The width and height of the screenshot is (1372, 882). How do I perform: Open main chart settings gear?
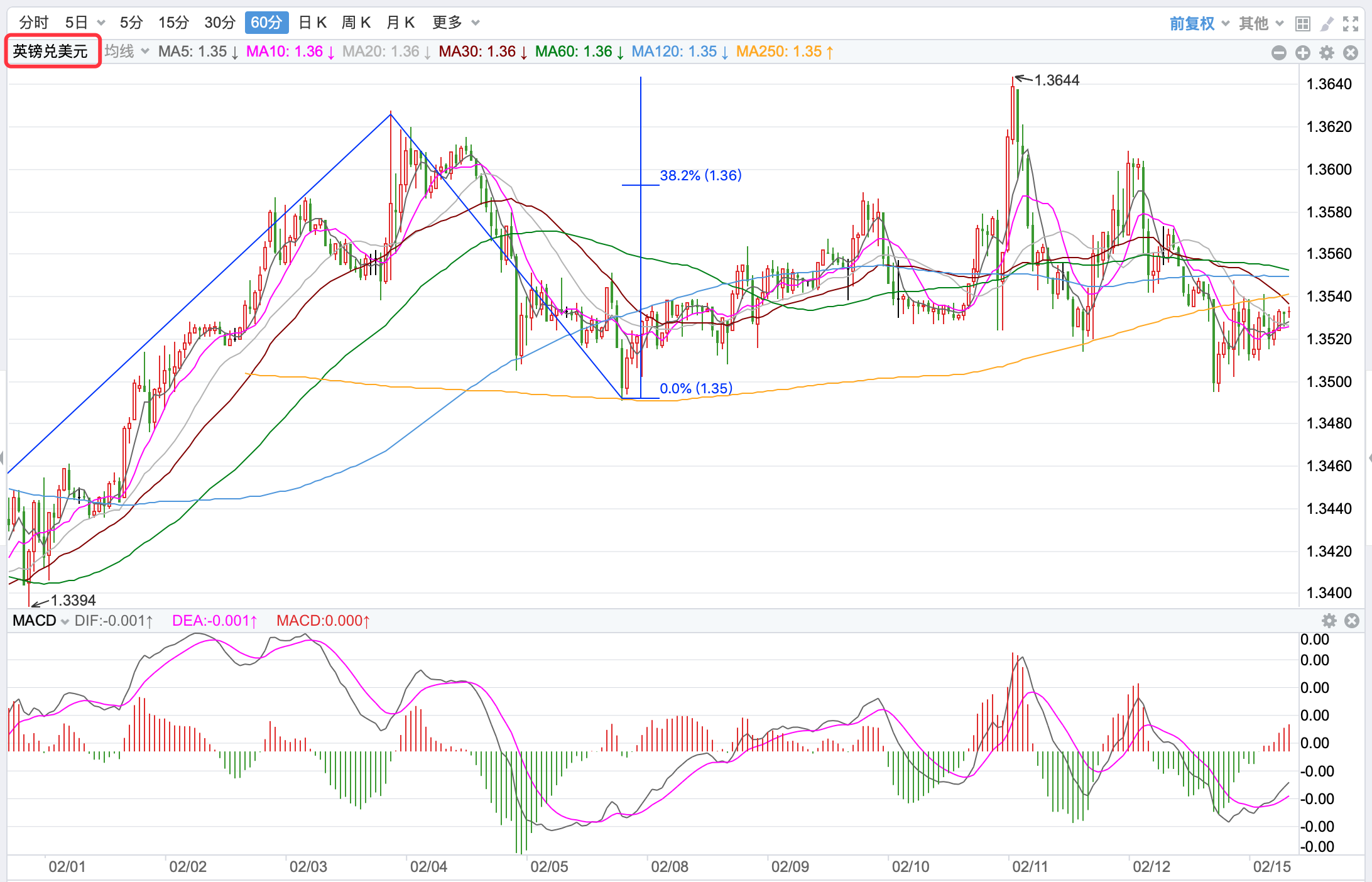1327,53
